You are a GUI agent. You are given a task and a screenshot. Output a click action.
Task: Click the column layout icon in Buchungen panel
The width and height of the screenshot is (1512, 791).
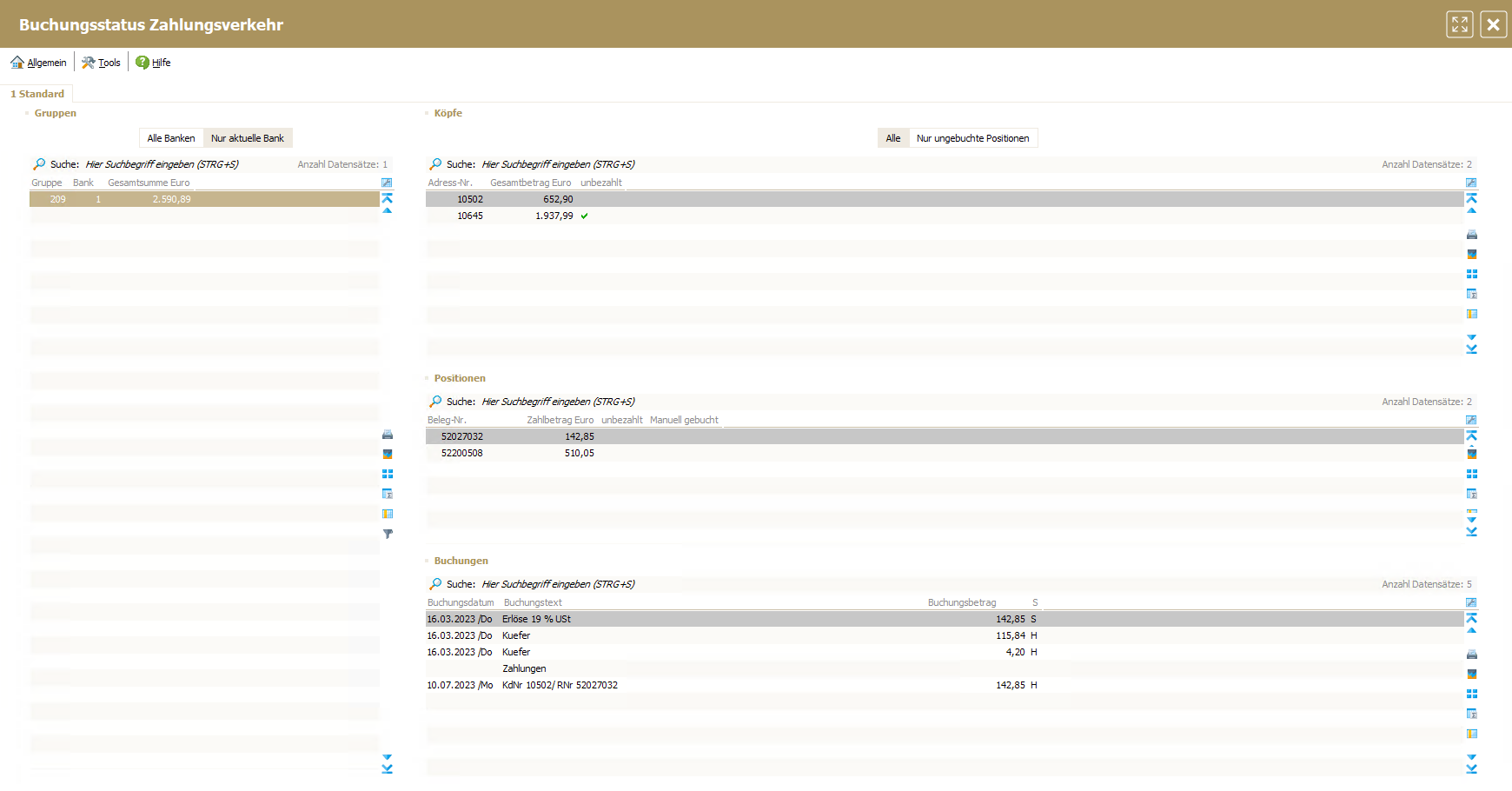click(x=1471, y=734)
